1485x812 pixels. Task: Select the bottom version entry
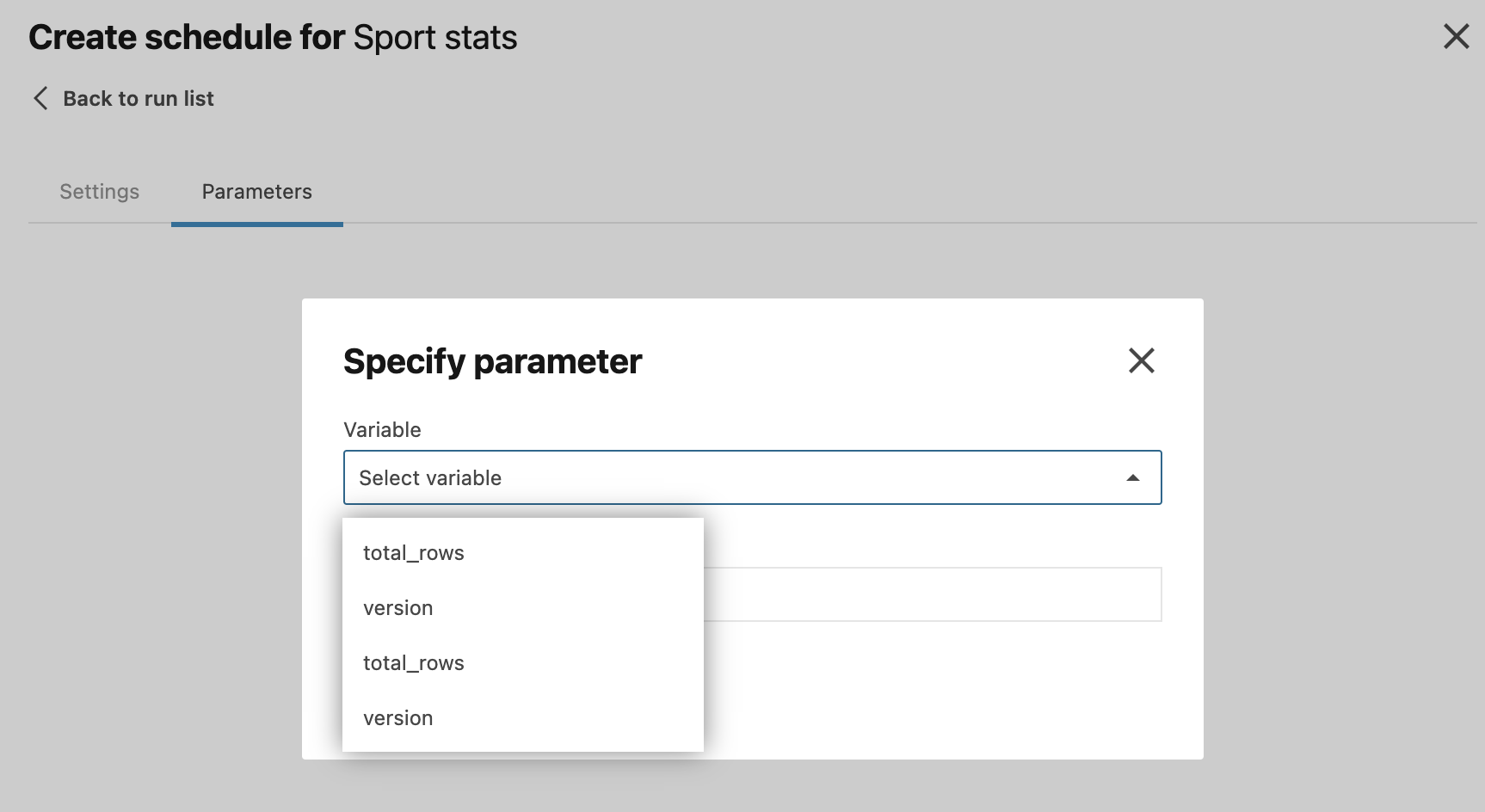[398, 717]
